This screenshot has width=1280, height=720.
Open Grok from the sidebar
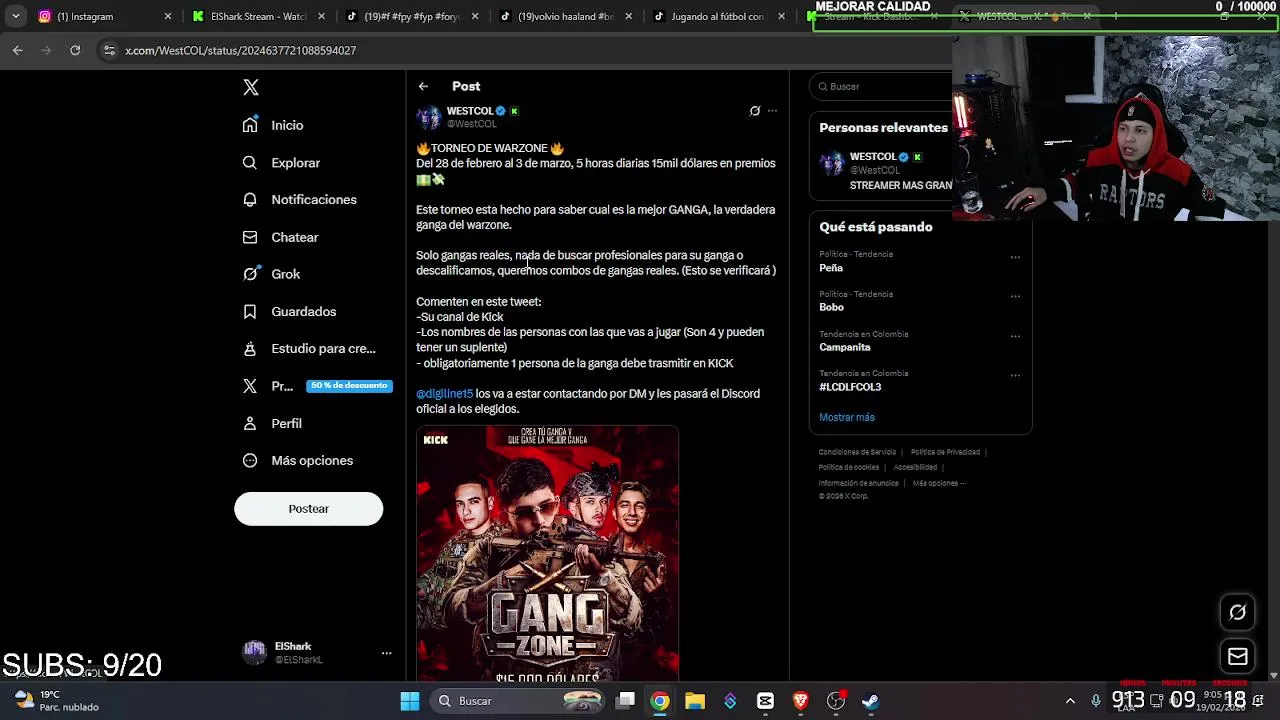click(x=271, y=274)
